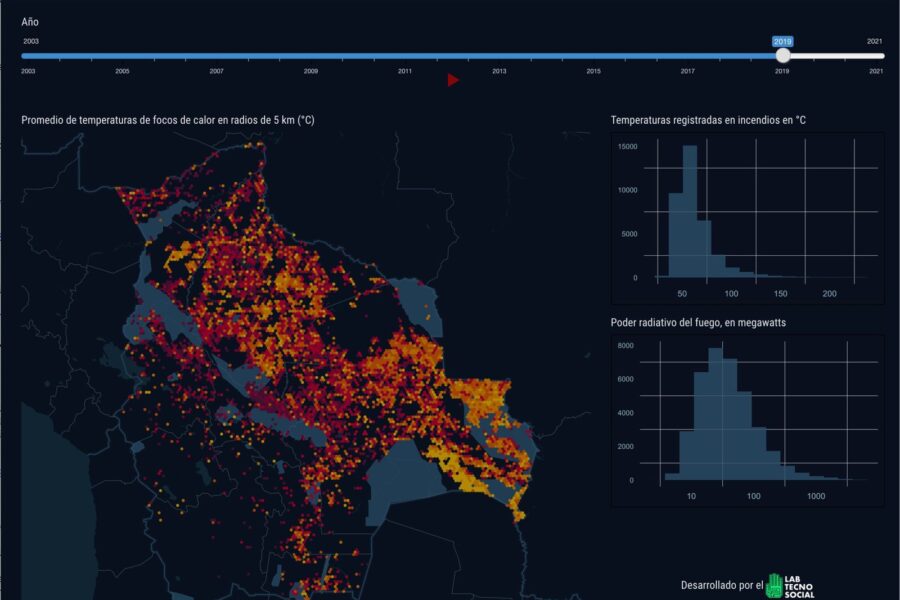
Task: Click the slider maximum label 2021 above track
Action: (874, 41)
